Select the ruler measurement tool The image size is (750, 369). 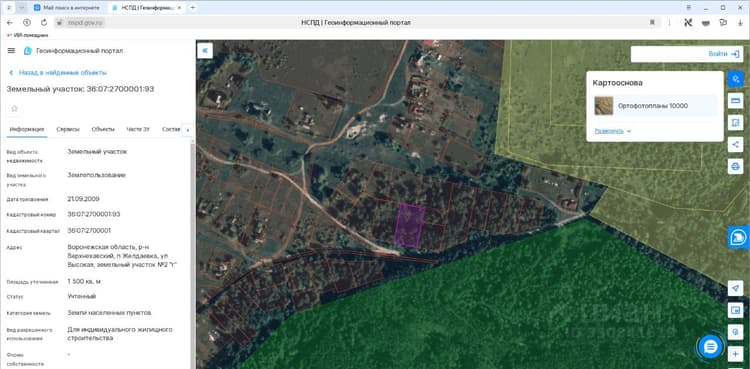[x=735, y=101]
